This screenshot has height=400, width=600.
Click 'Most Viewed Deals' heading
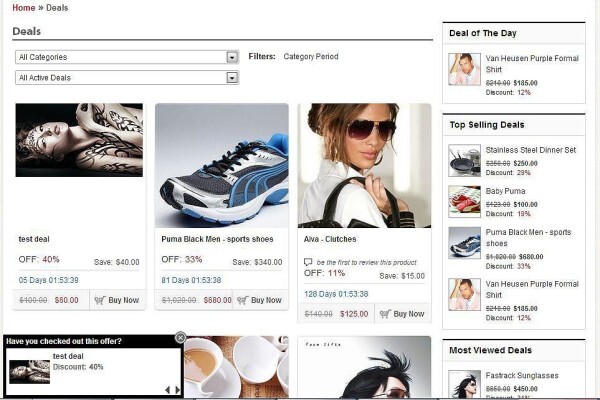click(x=491, y=350)
